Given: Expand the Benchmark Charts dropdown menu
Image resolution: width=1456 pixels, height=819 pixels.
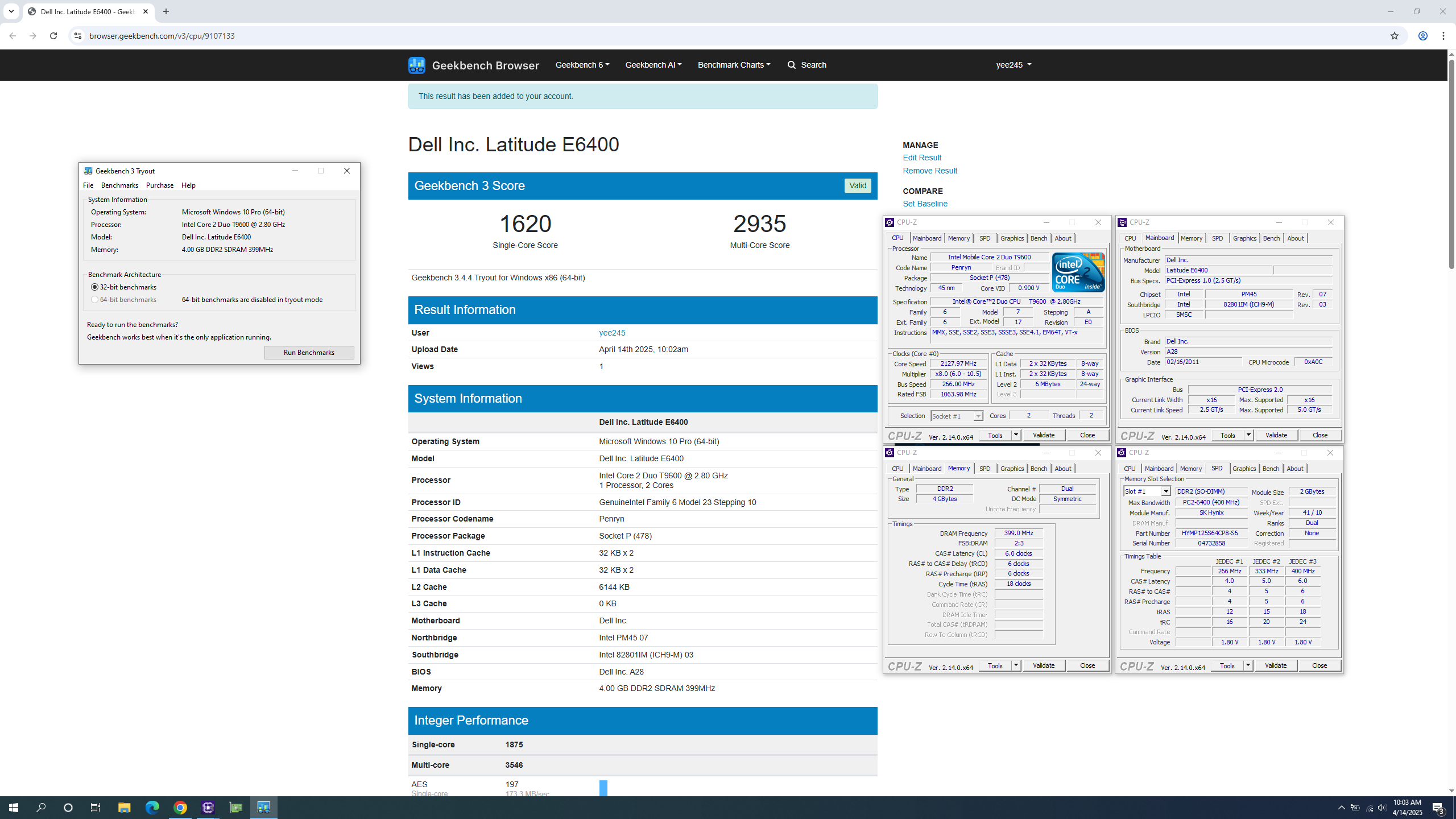Looking at the screenshot, I should [x=734, y=65].
